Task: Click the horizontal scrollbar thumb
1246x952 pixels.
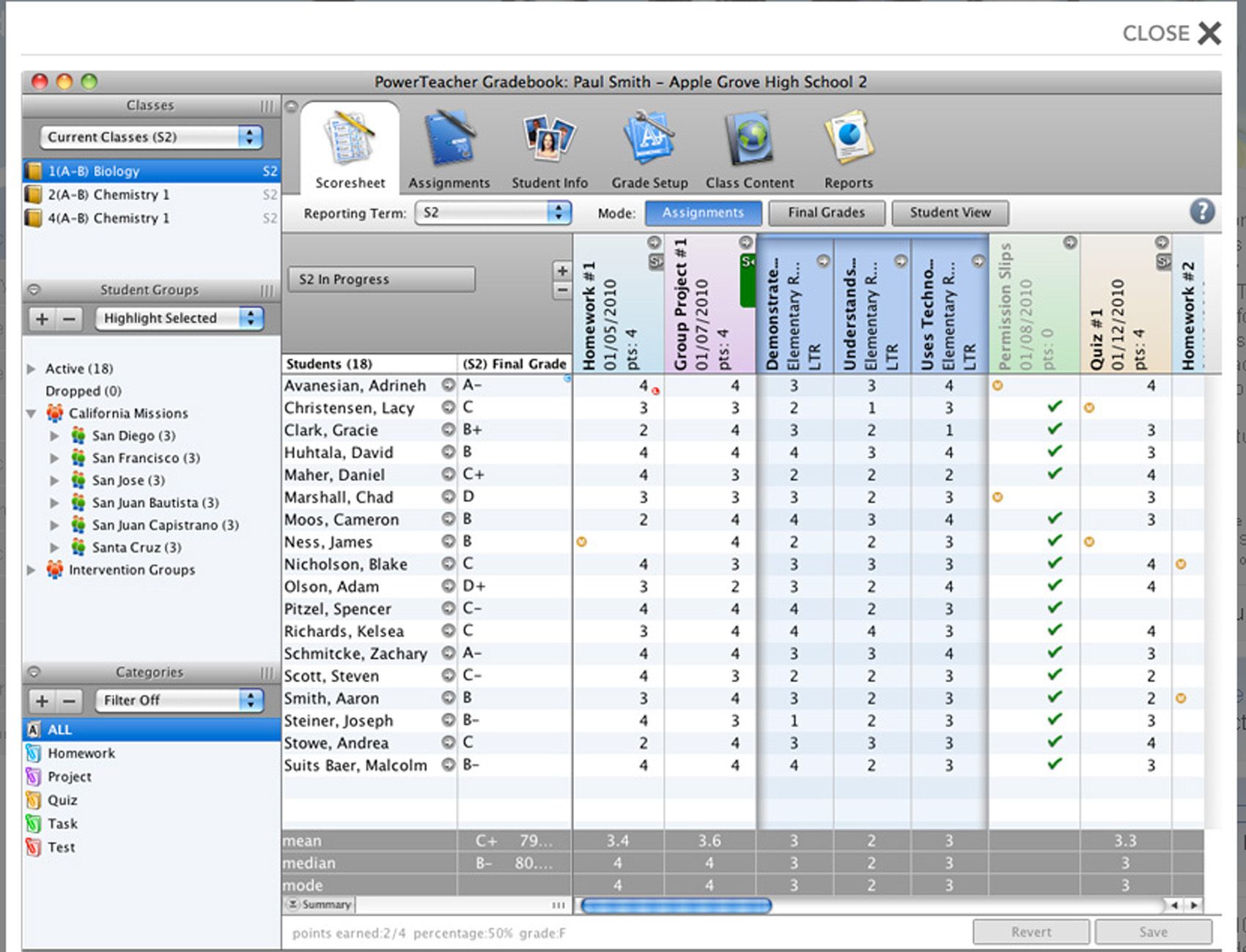Action: (x=675, y=906)
